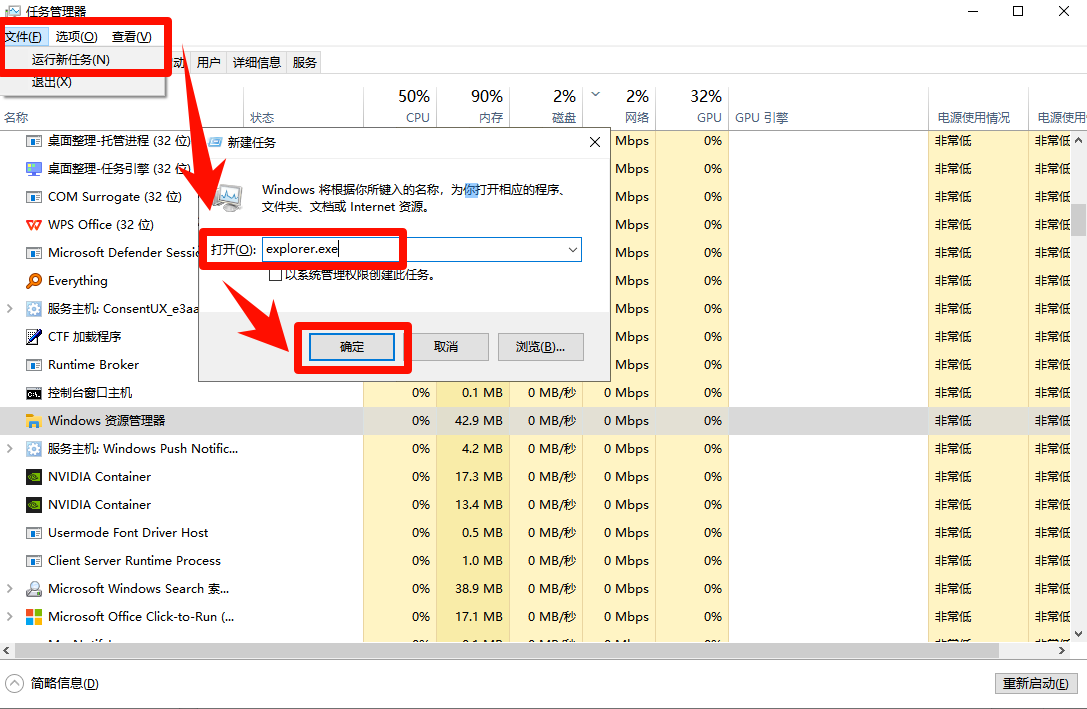Click the 桌面整理-托管进程 process icon

(x=33, y=141)
